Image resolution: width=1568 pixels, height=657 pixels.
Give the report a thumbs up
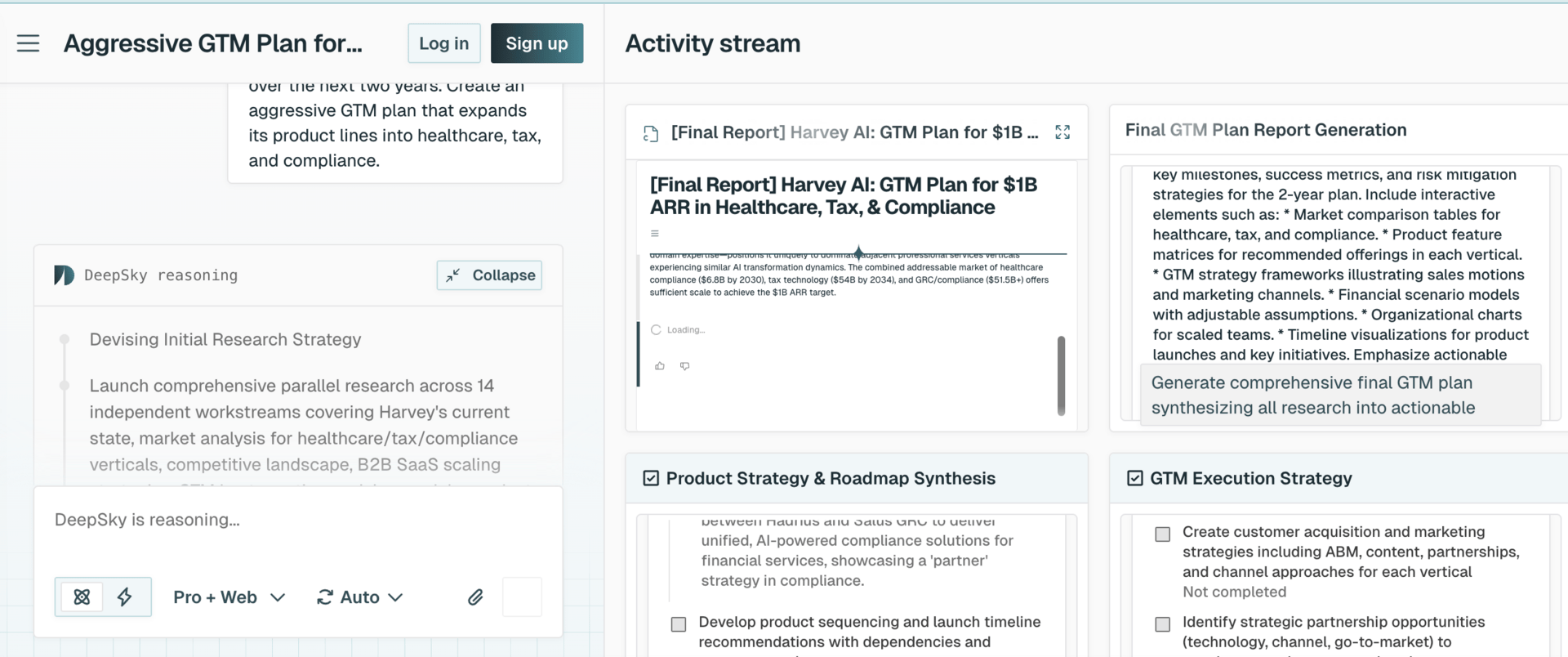click(x=660, y=366)
